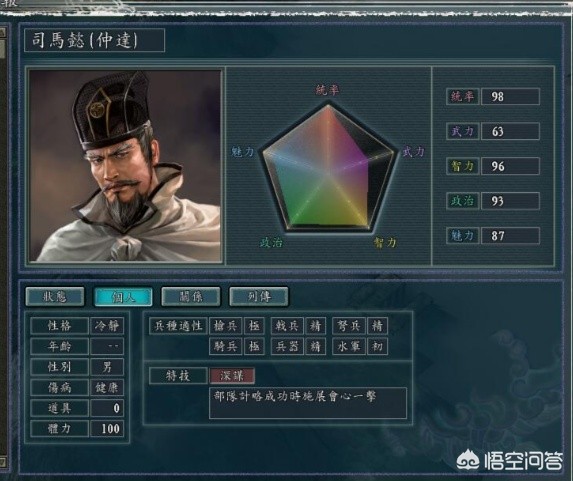Select the 武力 stat label
573x481 pixels.
coord(462,131)
